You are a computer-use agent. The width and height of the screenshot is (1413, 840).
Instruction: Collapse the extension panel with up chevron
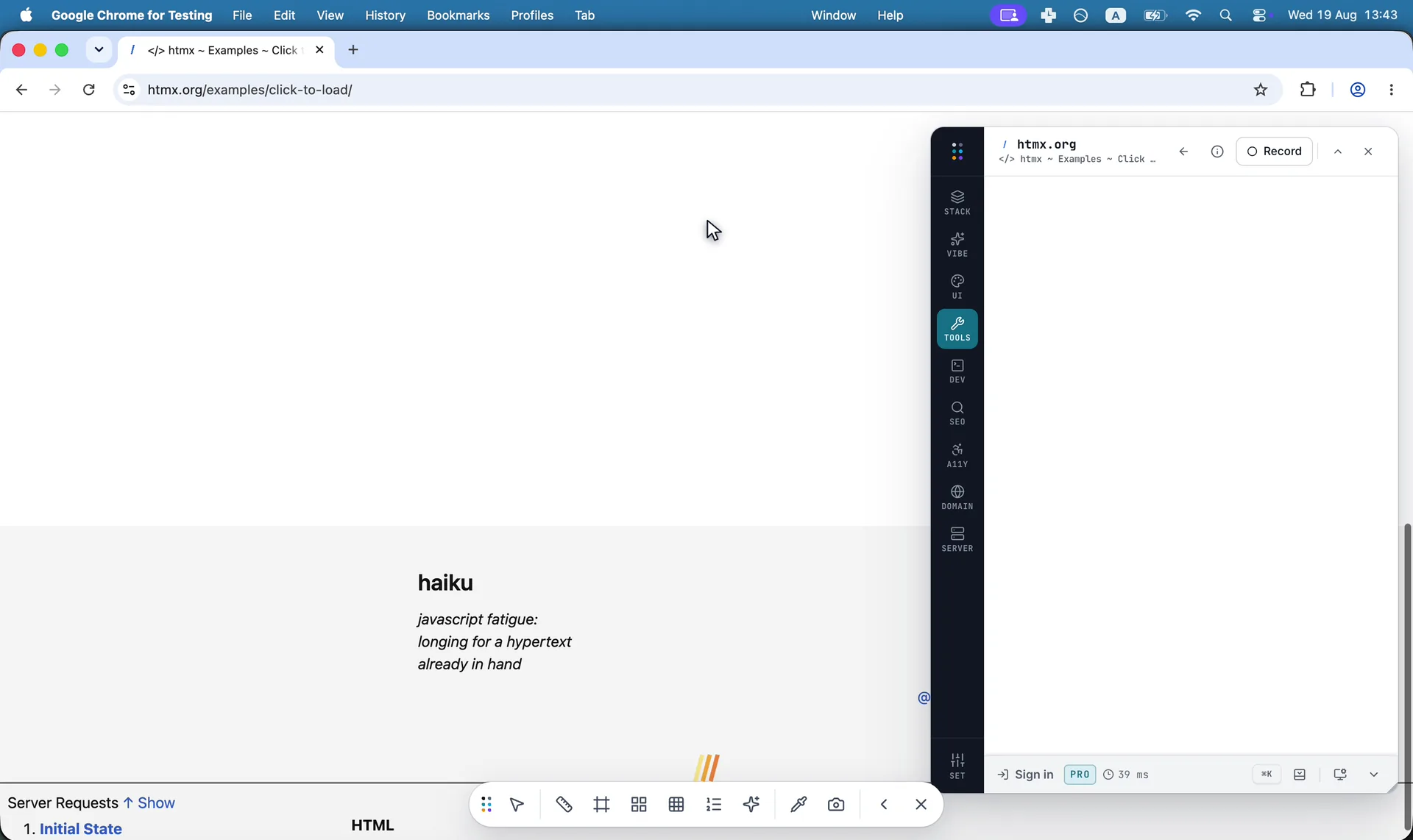click(1338, 152)
